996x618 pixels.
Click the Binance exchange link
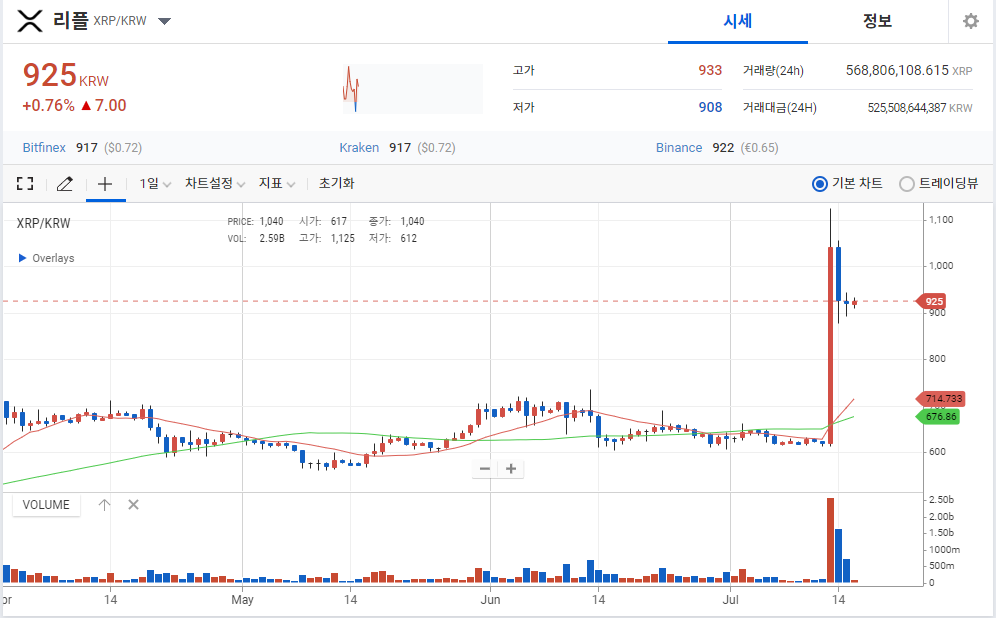pyautogui.click(x=679, y=148)
